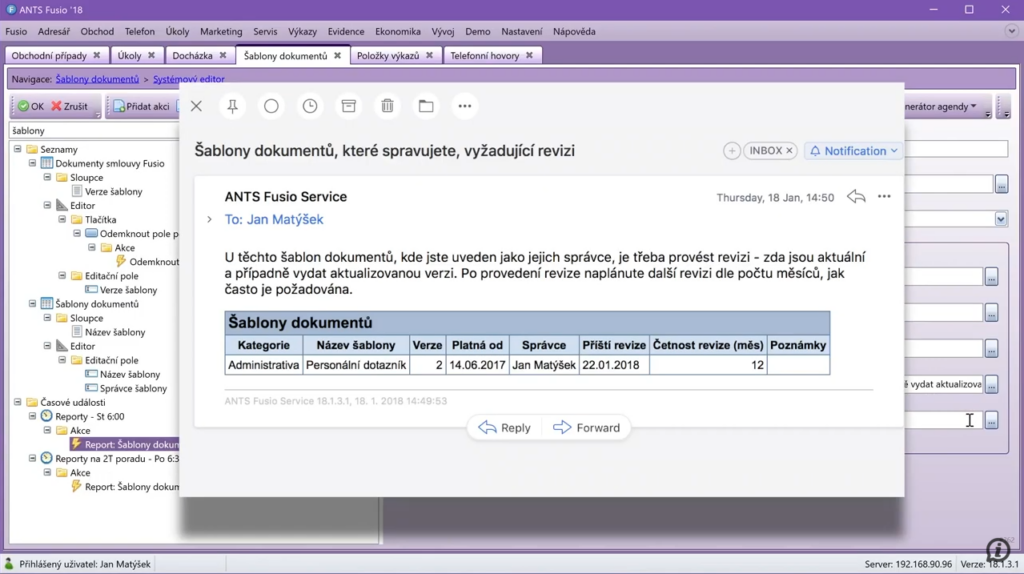Expand recipient details chevron next to To

pos(209,220)
